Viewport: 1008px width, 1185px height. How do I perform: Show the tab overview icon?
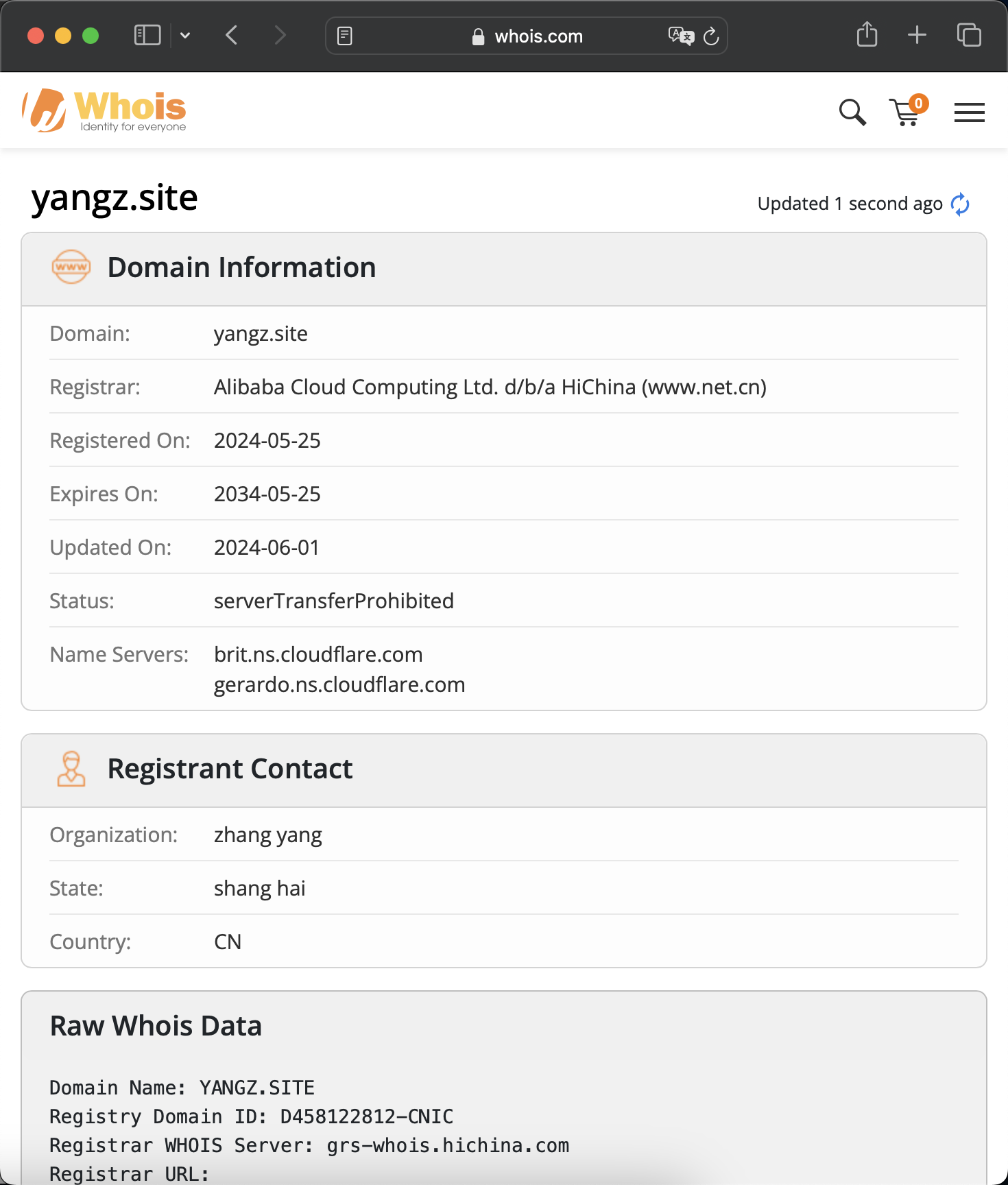click(969, 35)
